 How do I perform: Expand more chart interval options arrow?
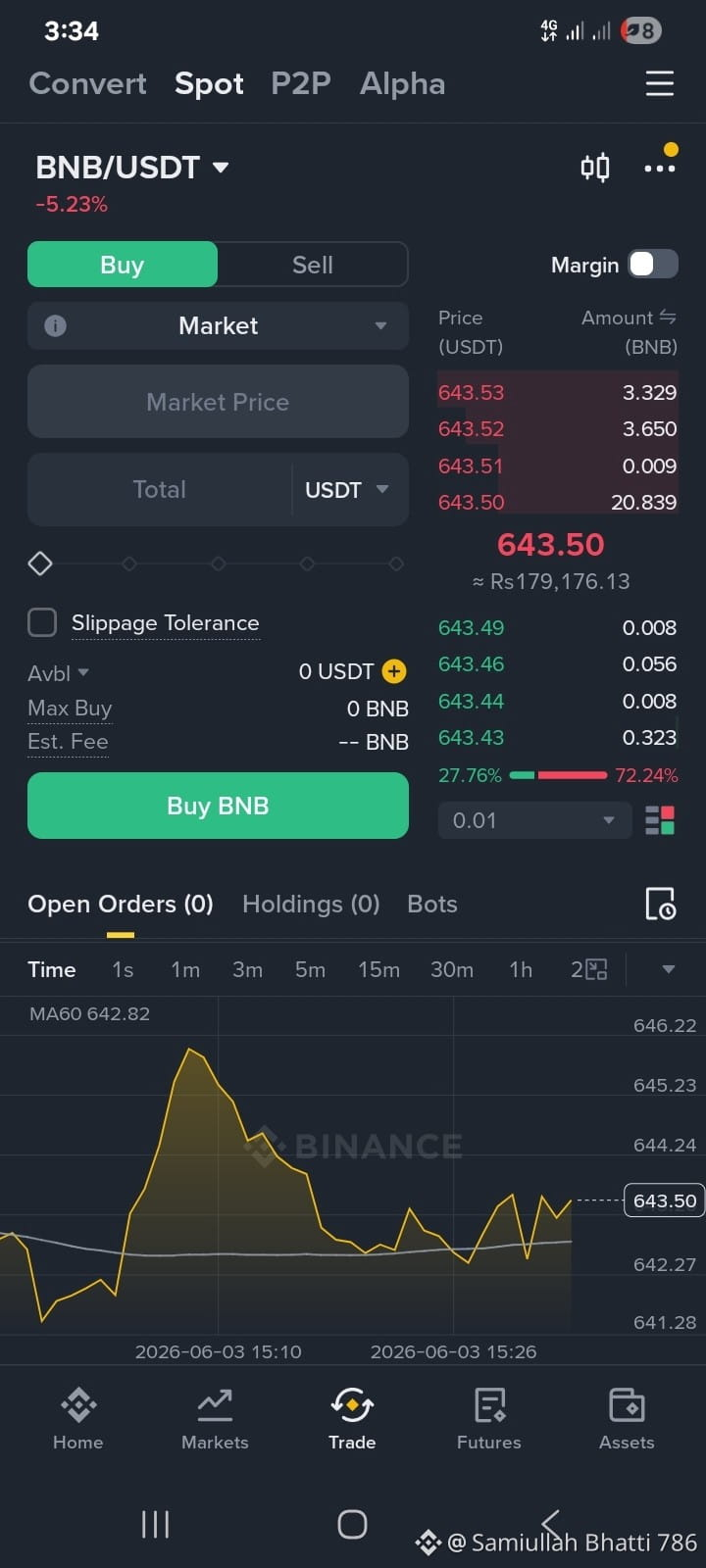tap(668, 969)
